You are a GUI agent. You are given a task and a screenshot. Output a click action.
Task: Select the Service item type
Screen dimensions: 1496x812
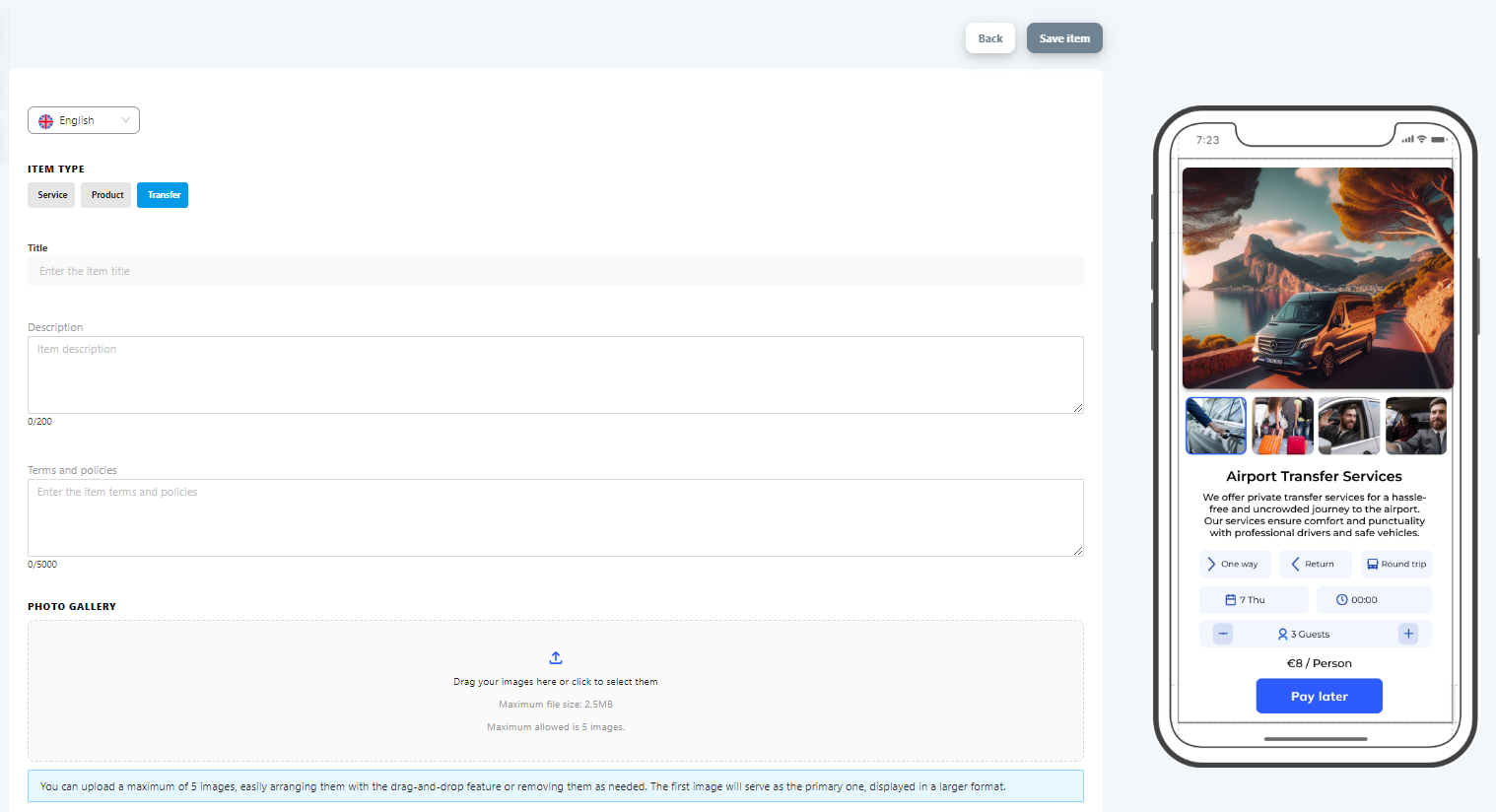coord(52,195)
